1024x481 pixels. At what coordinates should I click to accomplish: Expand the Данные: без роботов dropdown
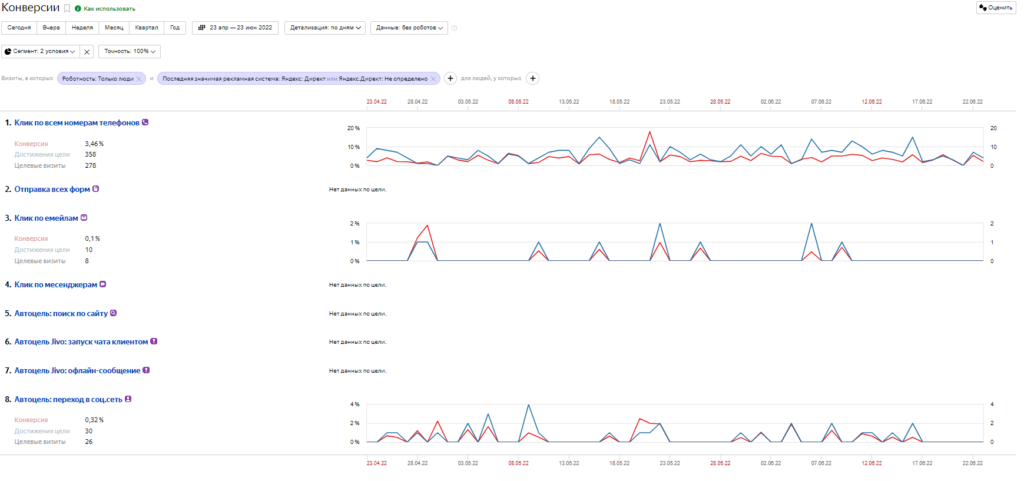click(x=409, y=28)
